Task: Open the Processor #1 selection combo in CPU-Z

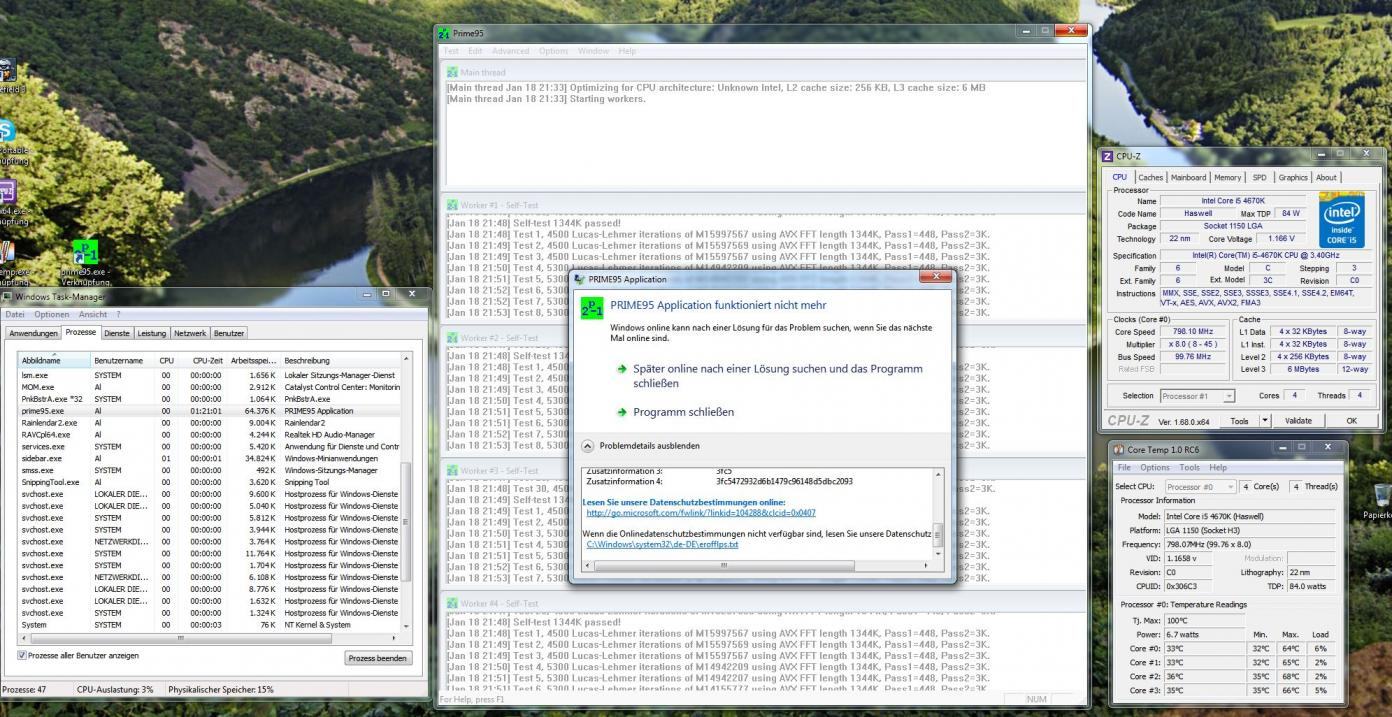Action: click(1198, 396)
